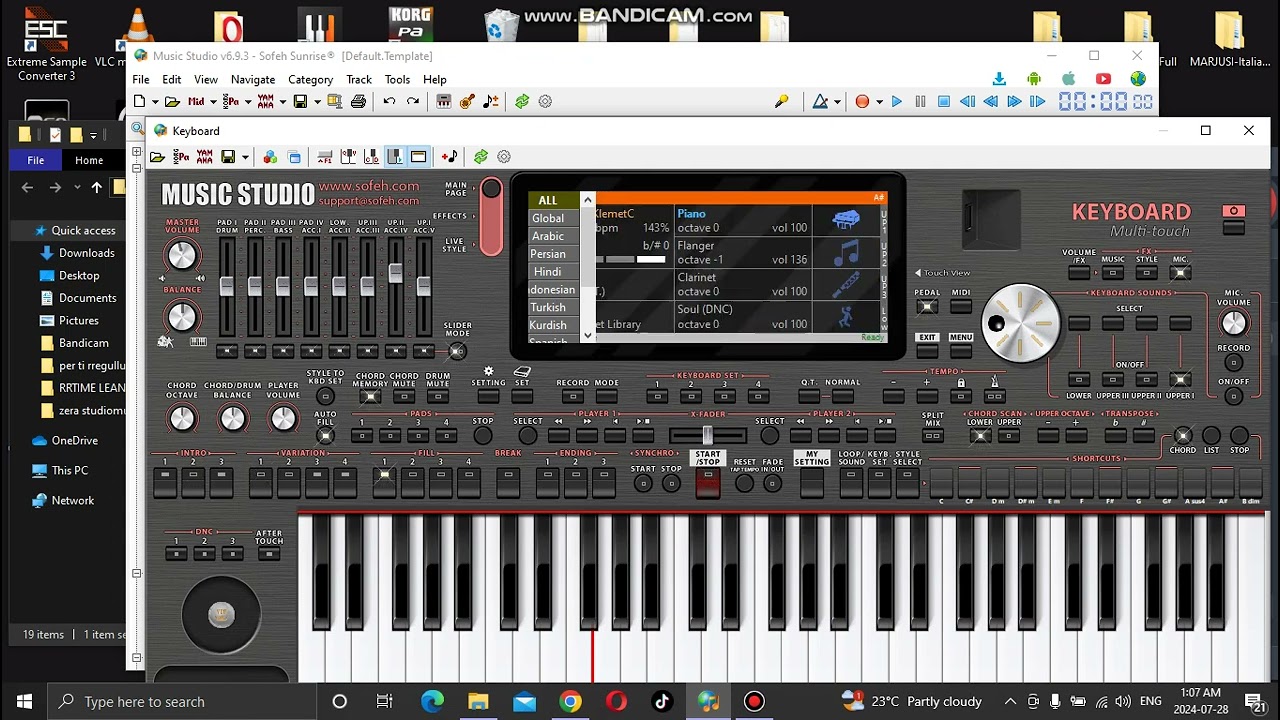
Task: Click the piano icon for Piano sound row
Action: 846,221
